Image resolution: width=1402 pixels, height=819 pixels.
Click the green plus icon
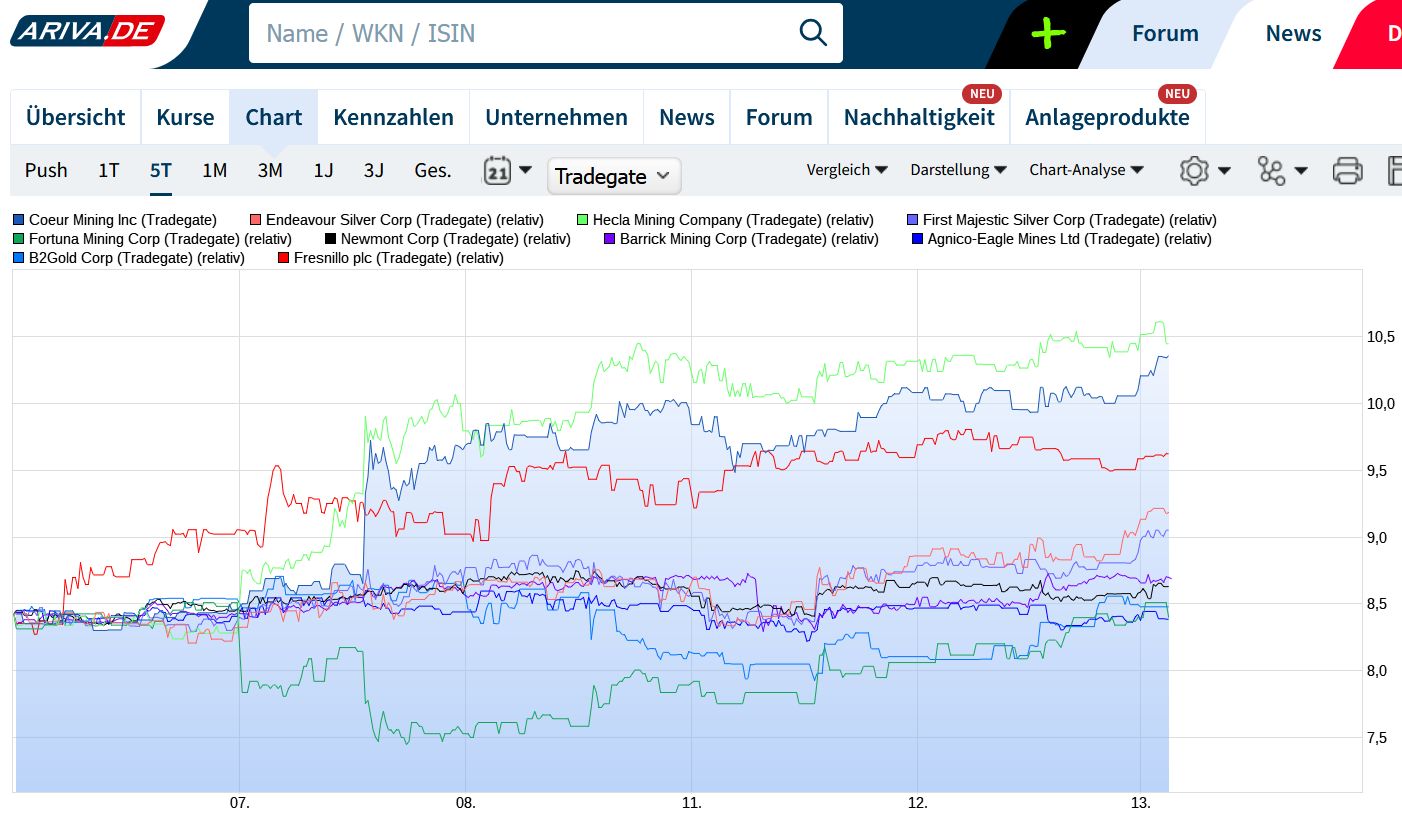(1048, 33)
